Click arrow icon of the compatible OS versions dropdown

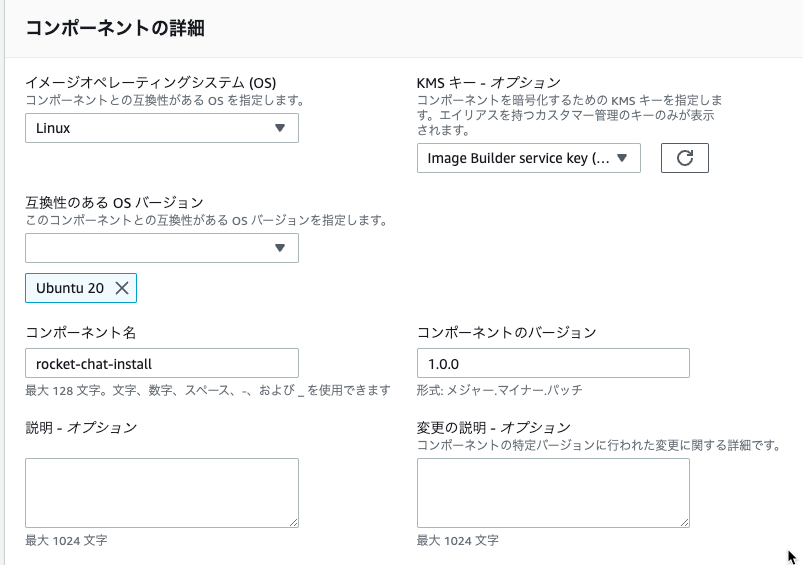(280, 248)
